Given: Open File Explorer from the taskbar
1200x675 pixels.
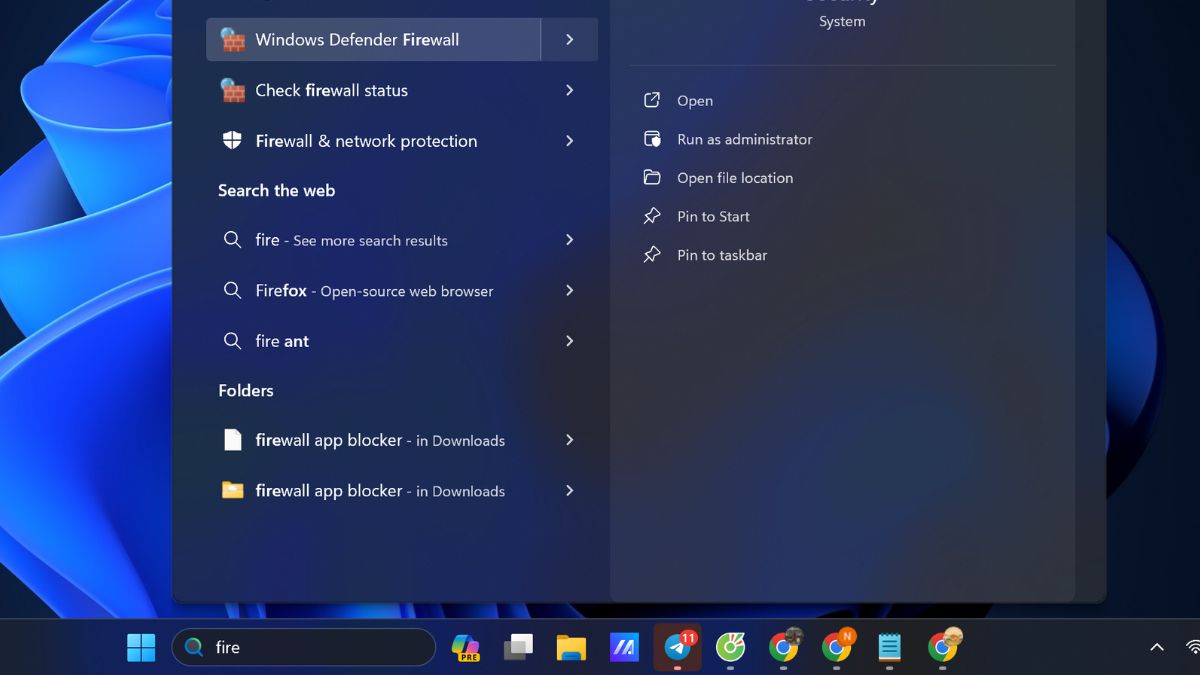Looking at the screenshot, I should click(x=571, y=648).
